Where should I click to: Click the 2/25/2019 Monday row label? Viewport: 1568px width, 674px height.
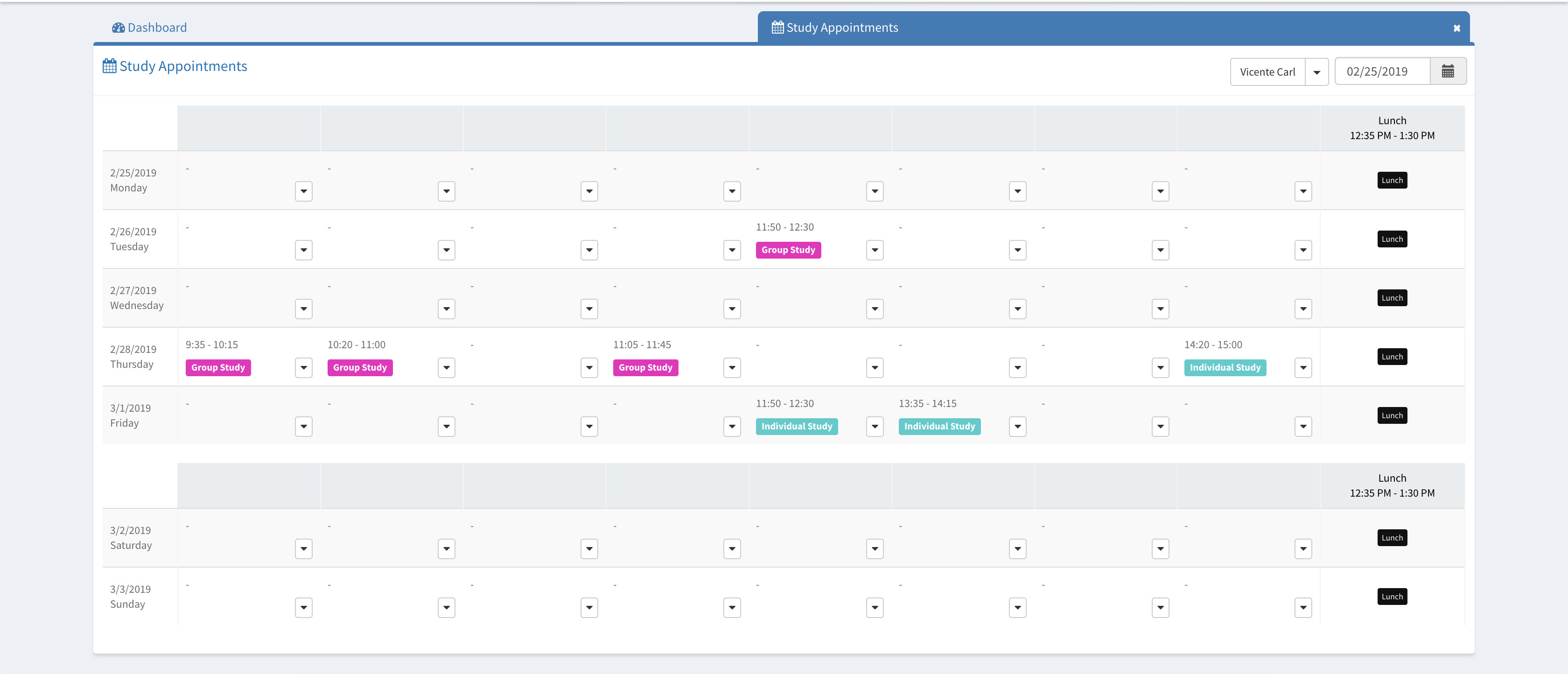click(133, 180)
